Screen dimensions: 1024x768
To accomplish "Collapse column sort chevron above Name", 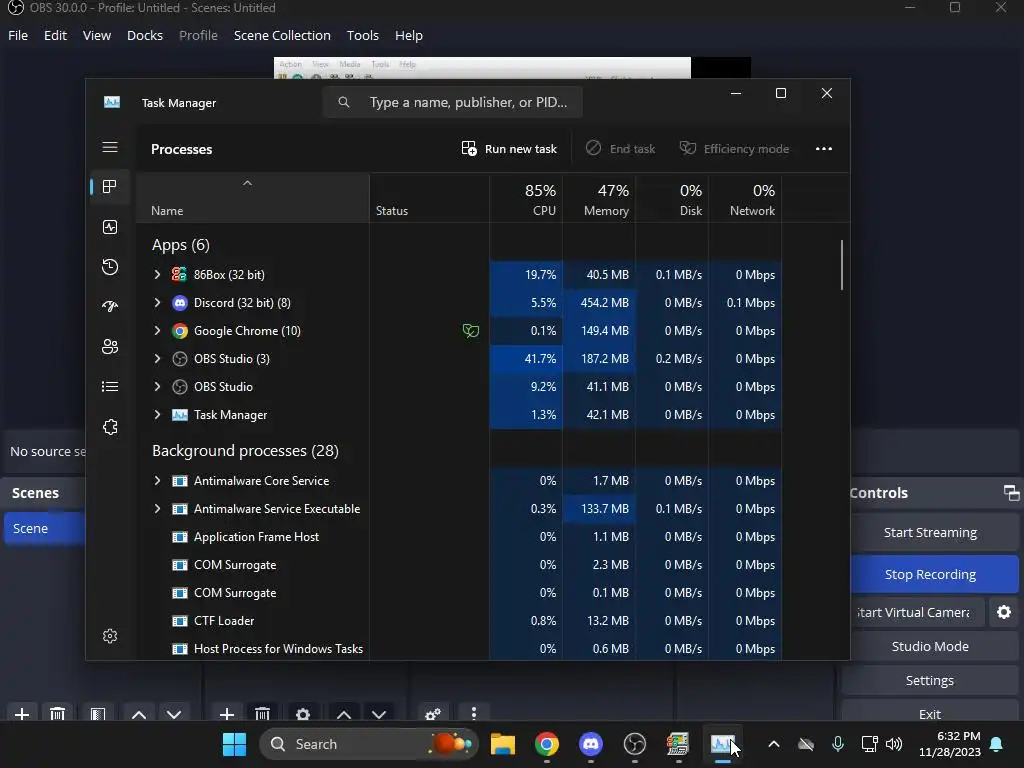I will (248, 184).
